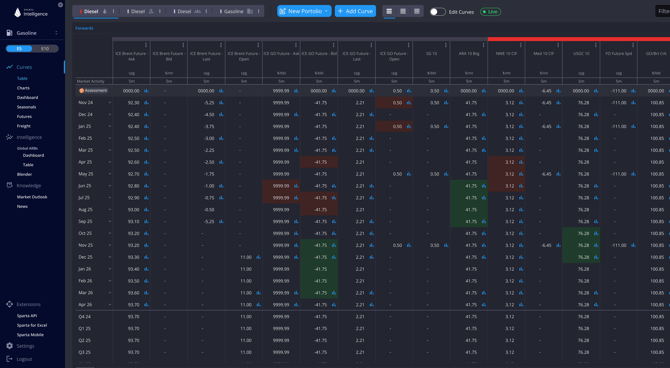Click the Q4 24 quarterly row label
This screenshot has width=670, height=368.
(x=85, y=317)
